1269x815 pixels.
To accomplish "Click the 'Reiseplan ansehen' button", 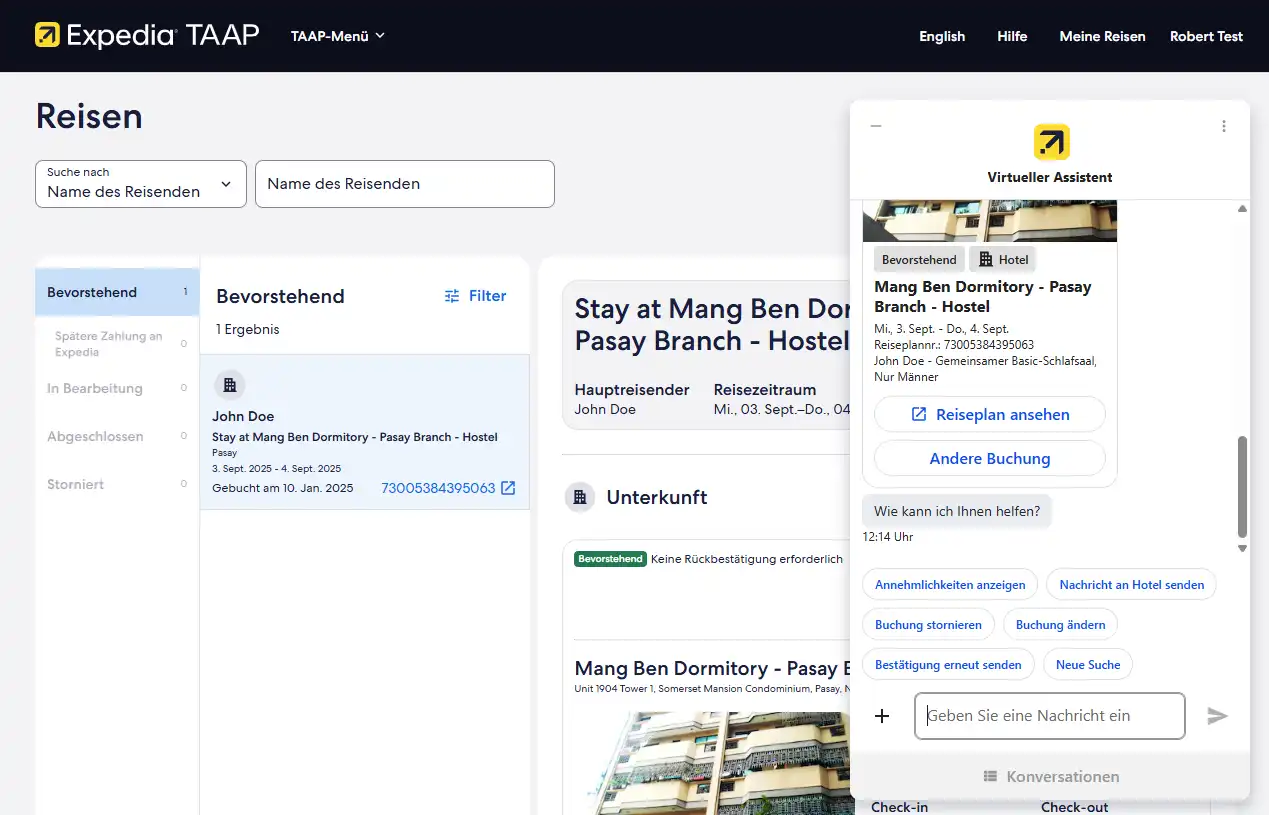I will click(x=990, y=414).
